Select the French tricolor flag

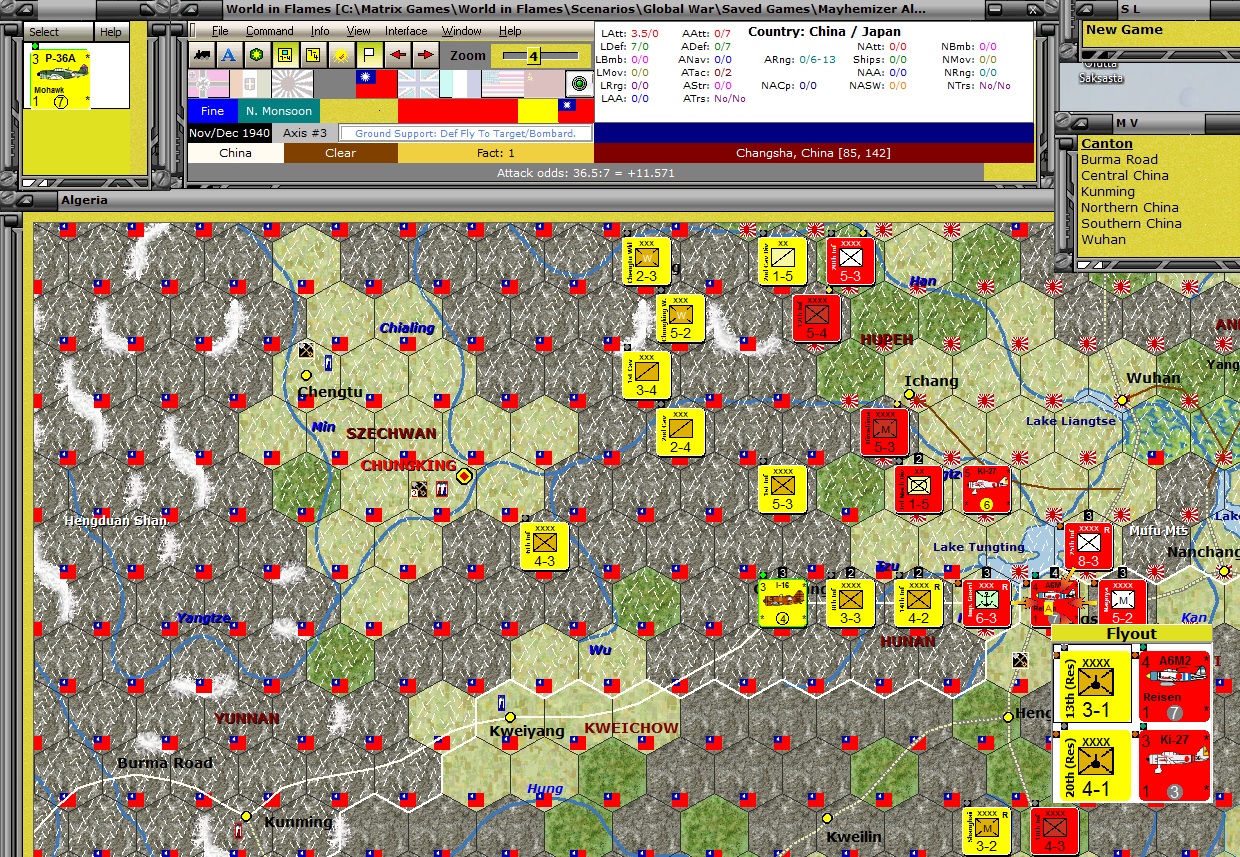tap(460, 83)
